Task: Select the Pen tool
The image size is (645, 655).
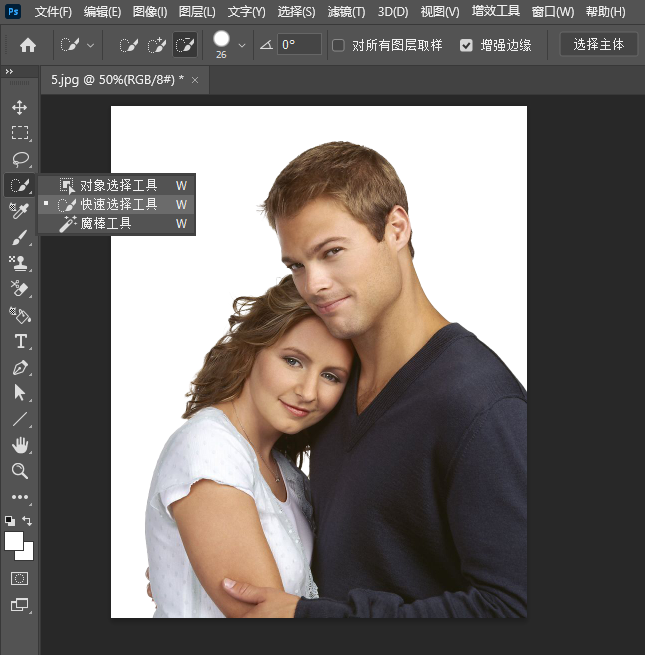Action: tap(20, 367)
